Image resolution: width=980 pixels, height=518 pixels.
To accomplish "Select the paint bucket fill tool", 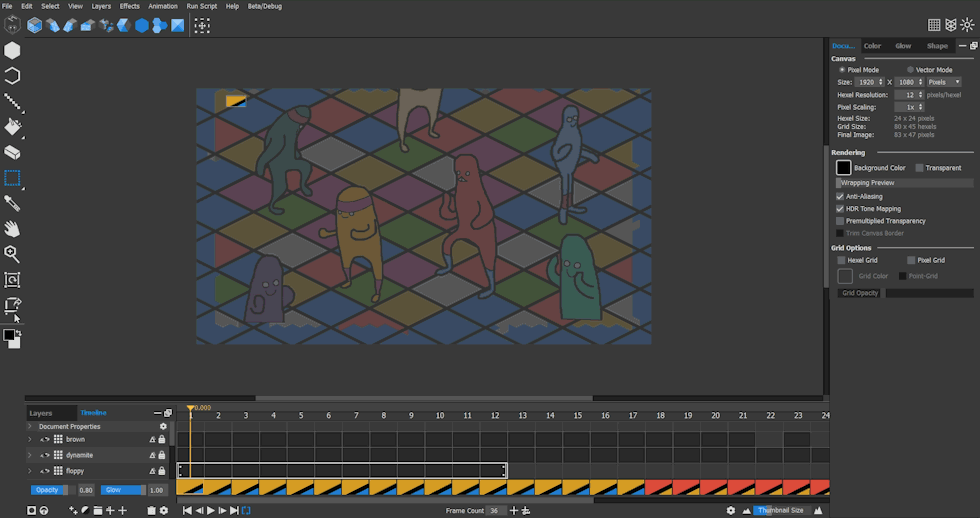I will pos(12,127).
